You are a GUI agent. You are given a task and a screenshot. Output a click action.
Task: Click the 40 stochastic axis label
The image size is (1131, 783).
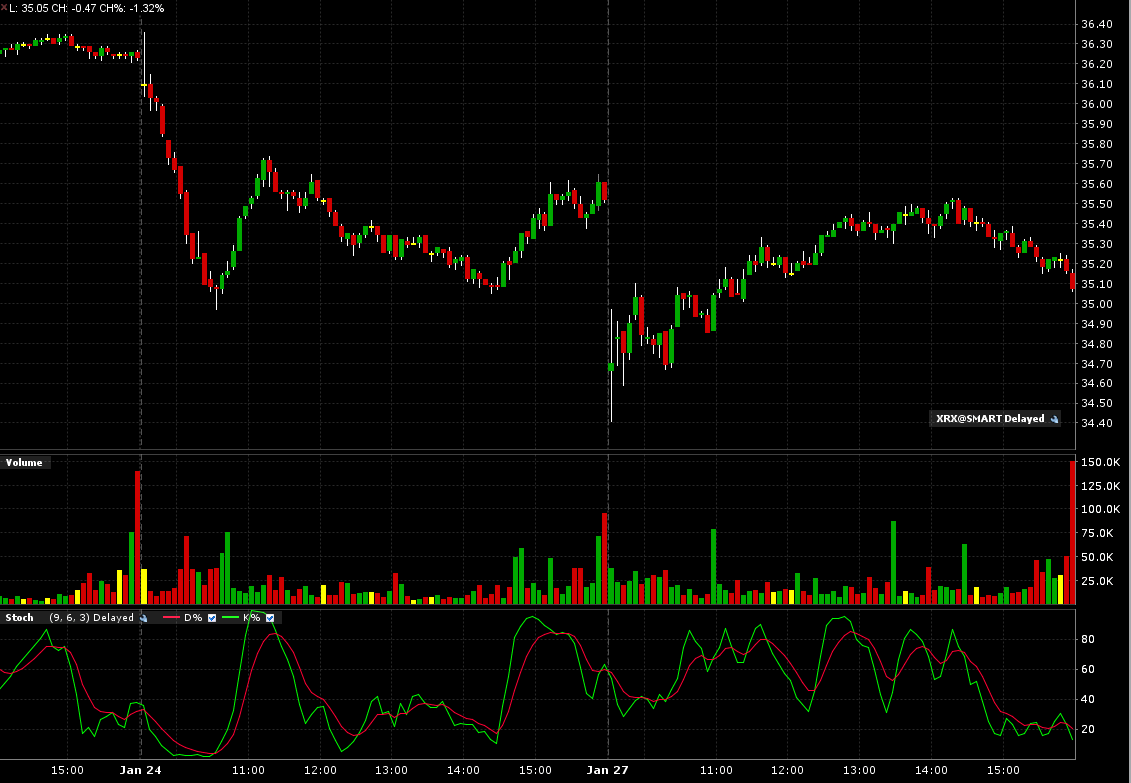coord(1088,699)
